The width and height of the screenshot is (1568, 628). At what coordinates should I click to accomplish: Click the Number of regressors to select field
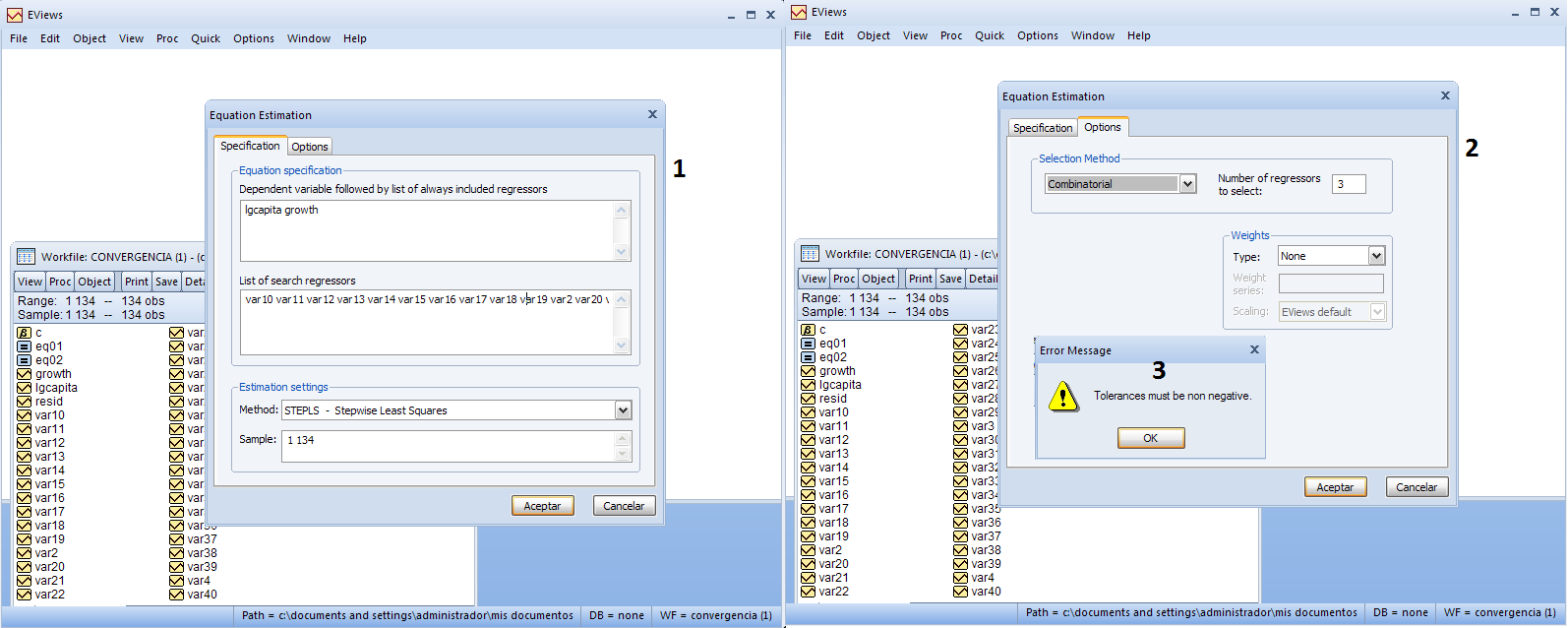click(x=1349, y=184)
